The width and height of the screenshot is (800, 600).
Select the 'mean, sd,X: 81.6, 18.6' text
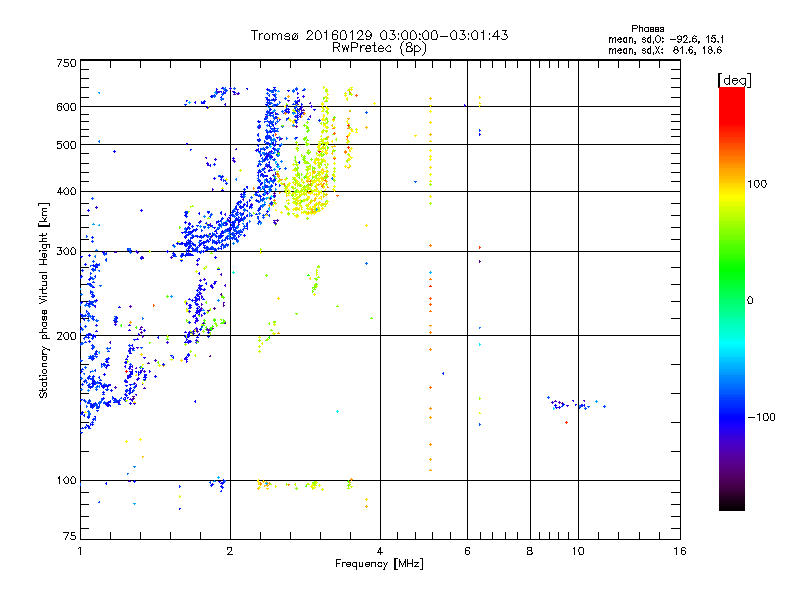tap(665, 50)
